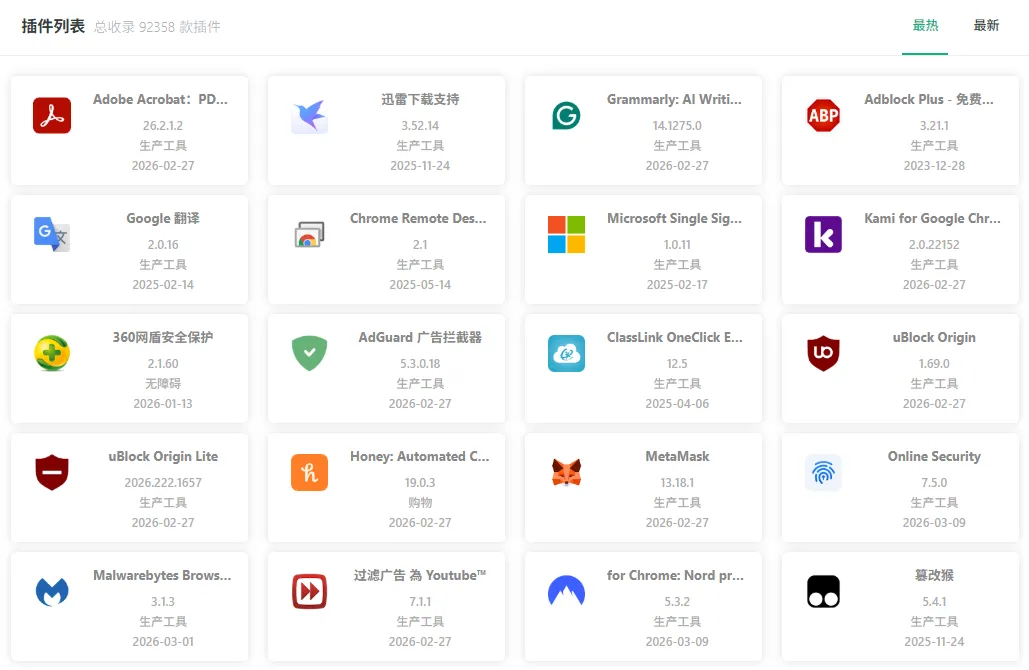Click the 迅雷 blue bird icon
Screen dimensions: 1029x670
tap(309, 115)
